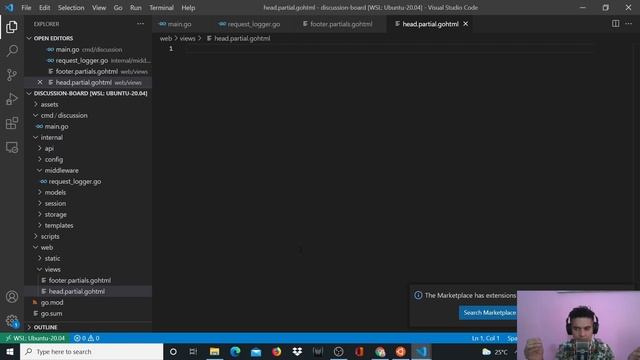Open the Help menu
This screenshot has height=360, width=640.
pos(188,8)
